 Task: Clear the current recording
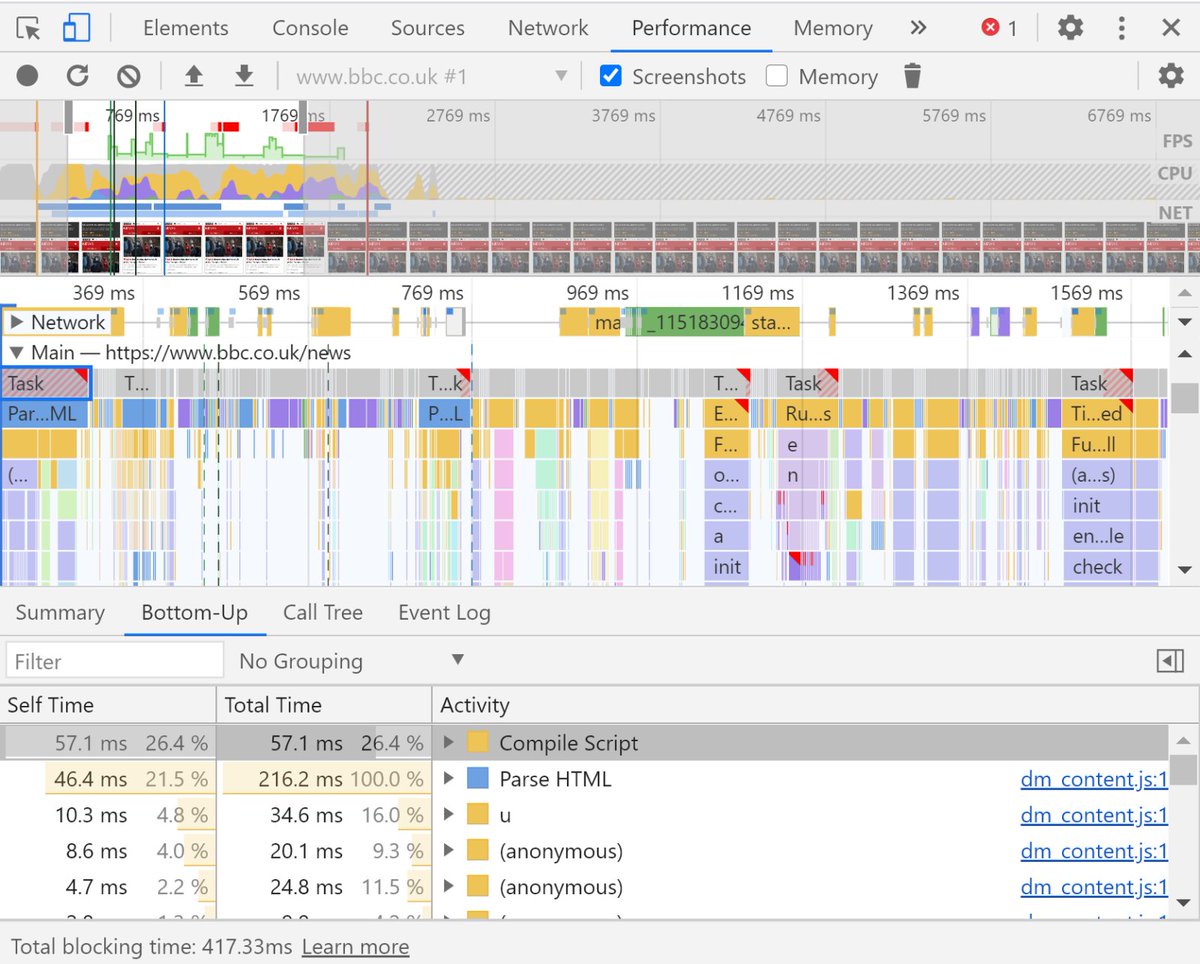(127, 75)
